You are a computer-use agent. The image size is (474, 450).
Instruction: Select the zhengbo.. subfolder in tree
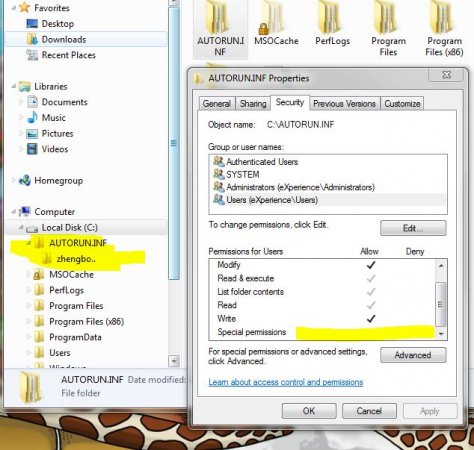[76, 259]
